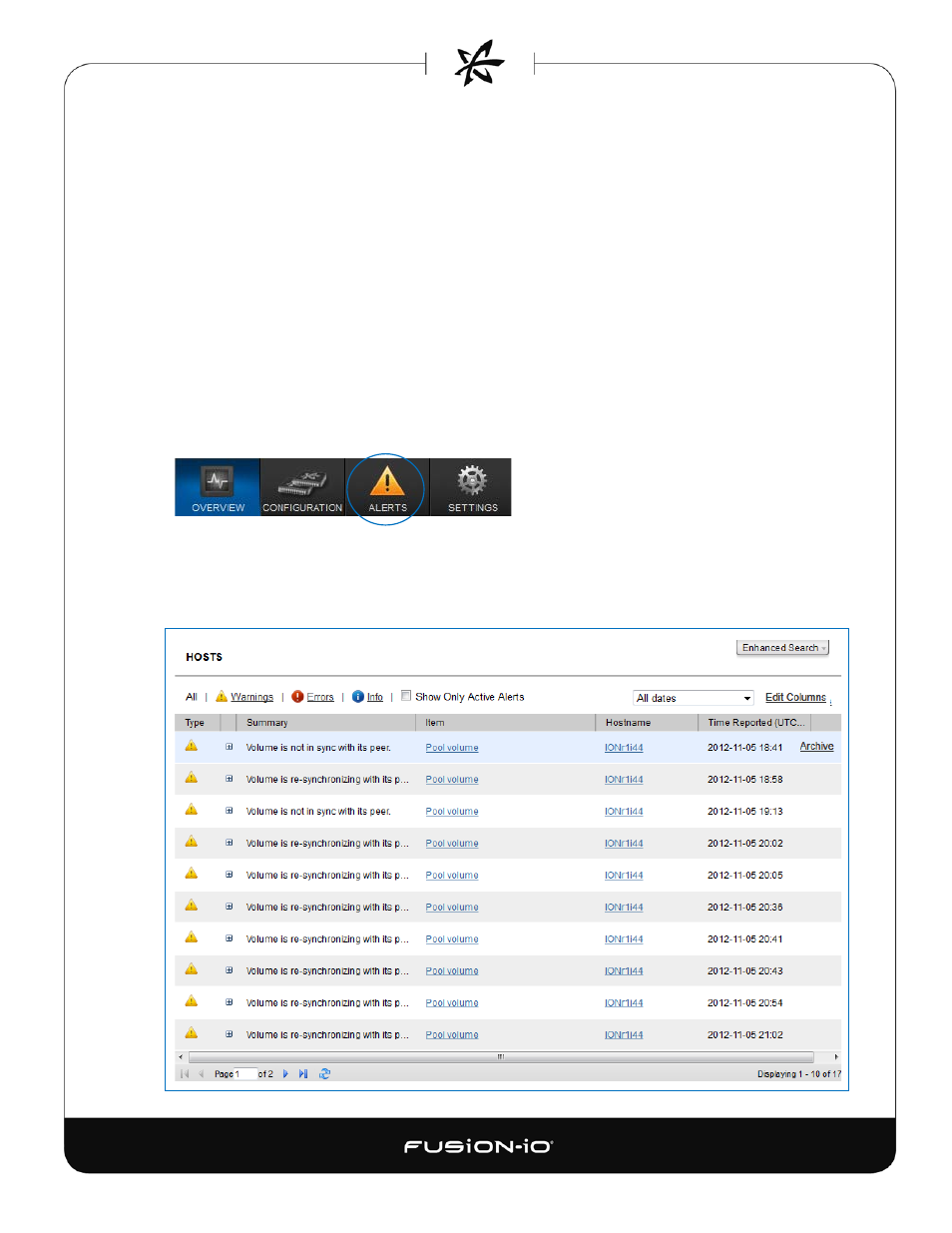Filter alerts by Info
The image size is (952, 1233).
point(375,697)
